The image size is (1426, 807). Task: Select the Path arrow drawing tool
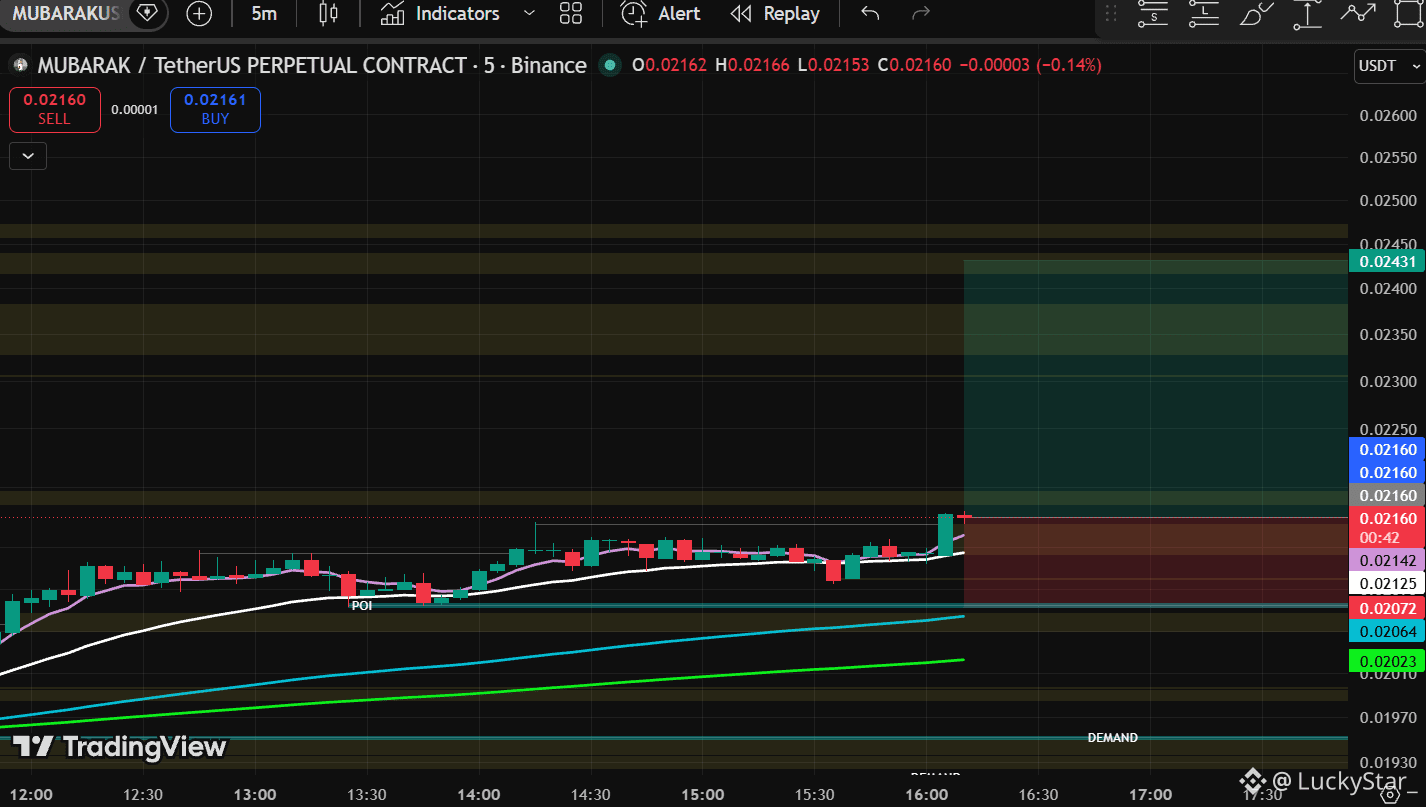pos(1358,14)
